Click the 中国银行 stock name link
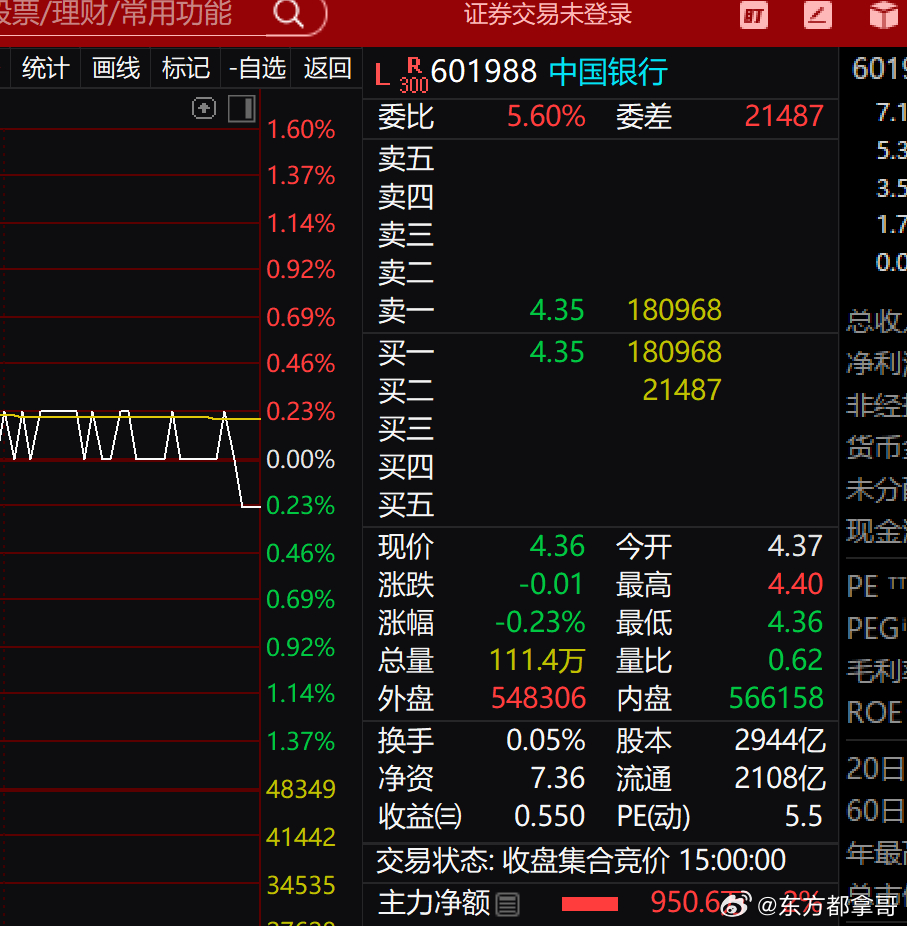Image resolution: width=907 pixels, height=926 pixels. point(608,72)
